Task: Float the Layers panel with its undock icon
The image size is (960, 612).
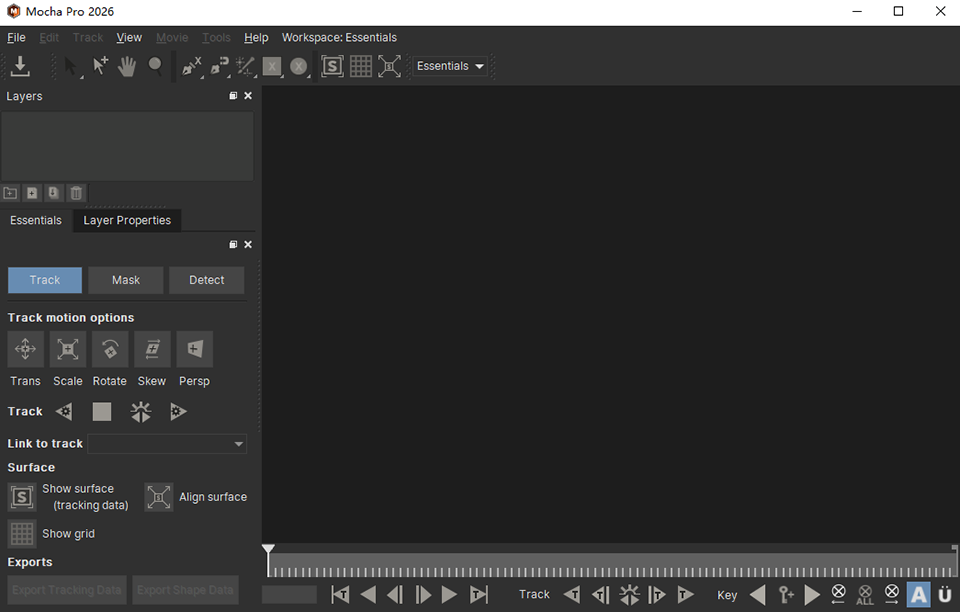Action: tap(233, 95)
